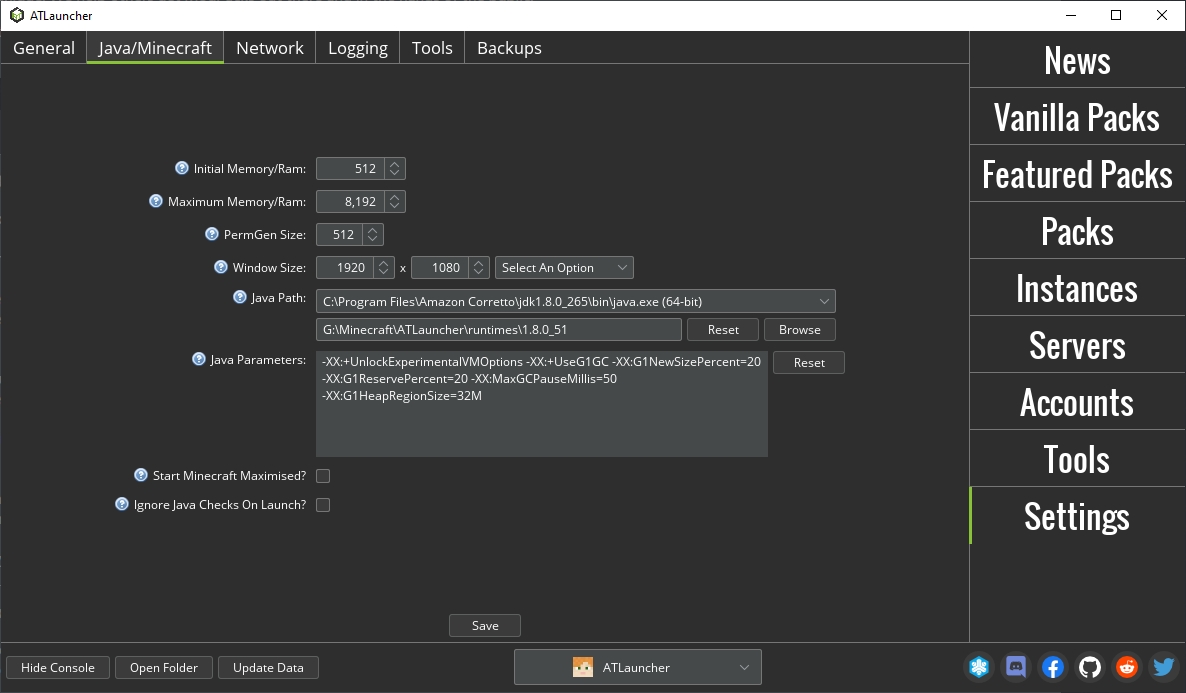Click the Java Parameters text area
The width and height of the screenshot is (1186, 693).
(542, 403)
